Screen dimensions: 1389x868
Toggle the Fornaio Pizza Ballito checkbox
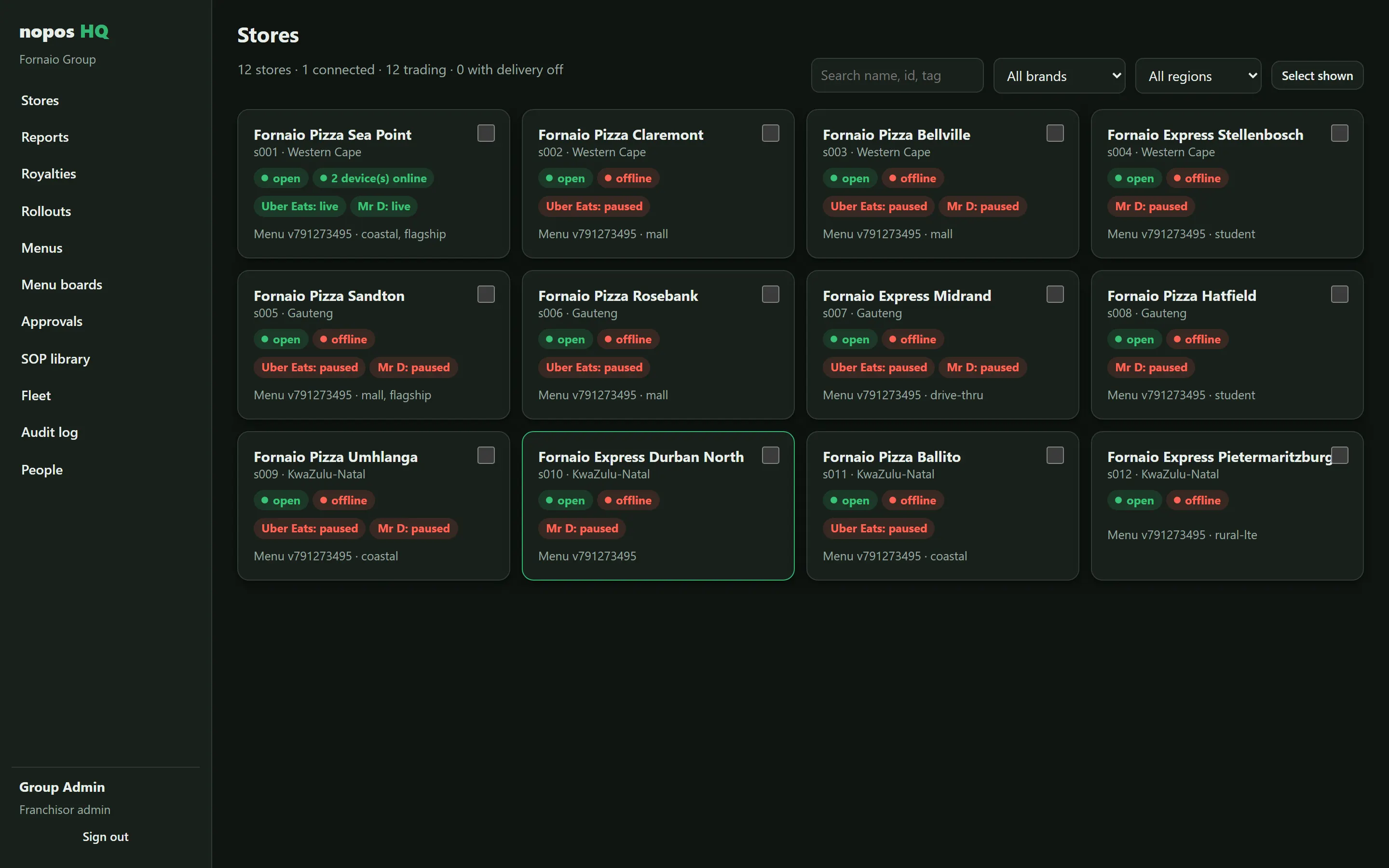[1055, 455]
